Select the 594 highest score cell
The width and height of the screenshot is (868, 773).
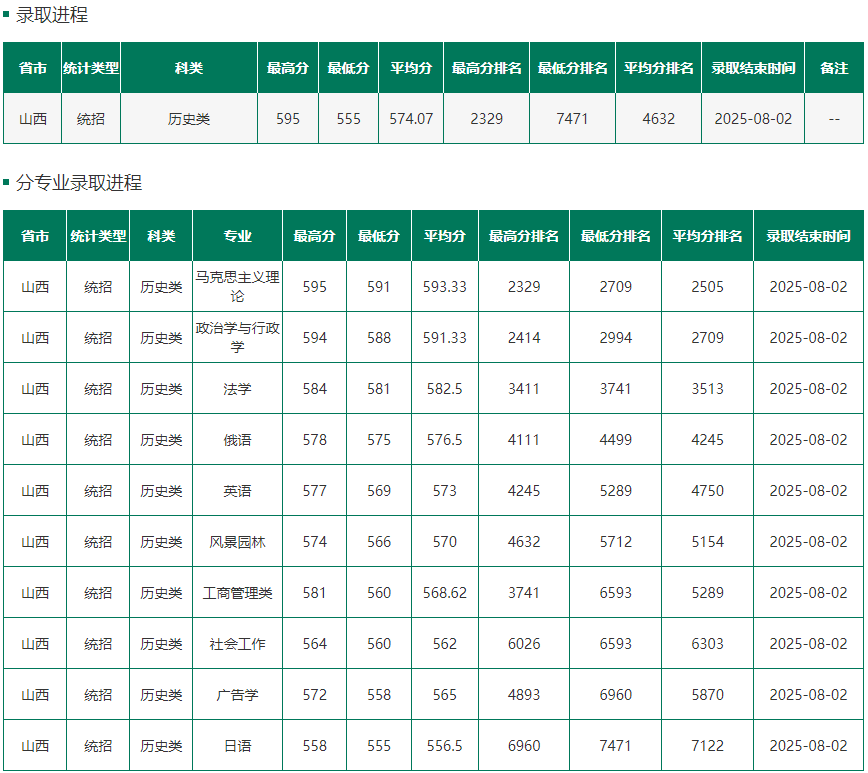(x=314, y=338)
